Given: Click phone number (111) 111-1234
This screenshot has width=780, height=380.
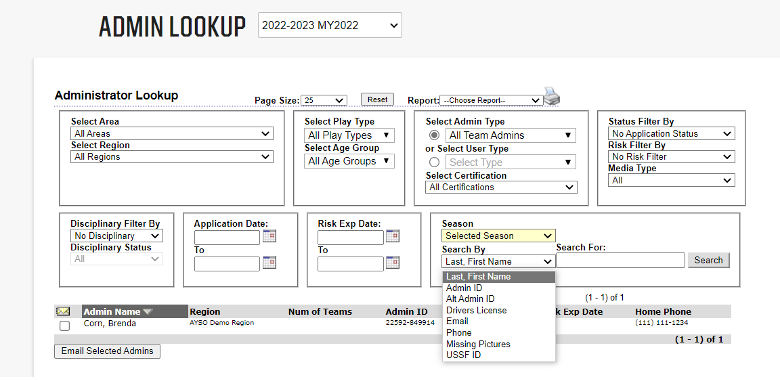Looking at the screenshot, I should click(x=662, y=323).
